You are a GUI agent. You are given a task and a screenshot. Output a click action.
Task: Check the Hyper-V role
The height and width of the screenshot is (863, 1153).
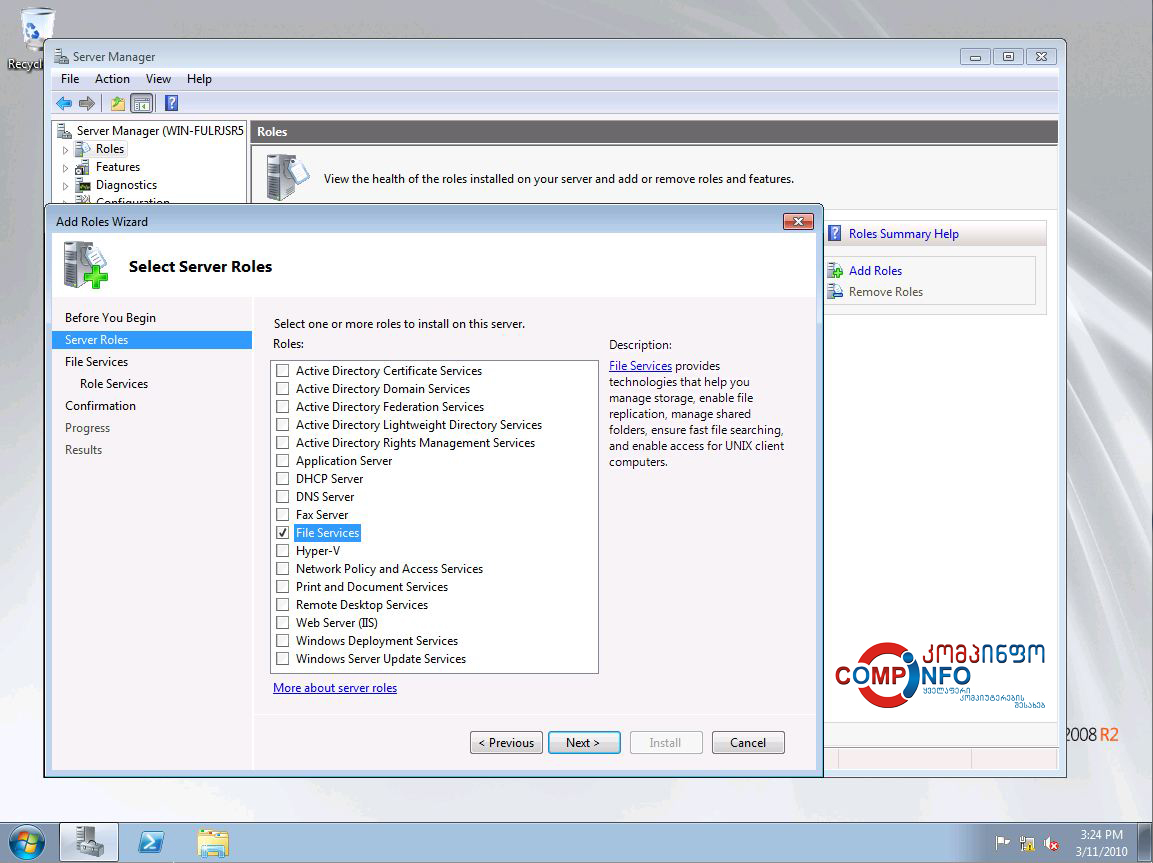pyautogui.click(x=282, y=551)
